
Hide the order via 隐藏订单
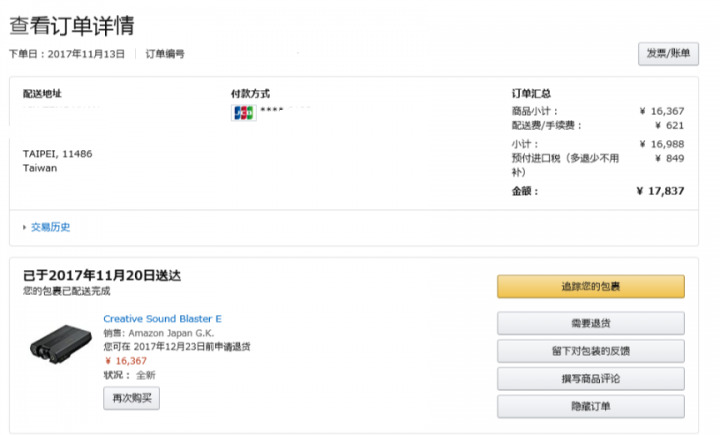coord(590,406)
